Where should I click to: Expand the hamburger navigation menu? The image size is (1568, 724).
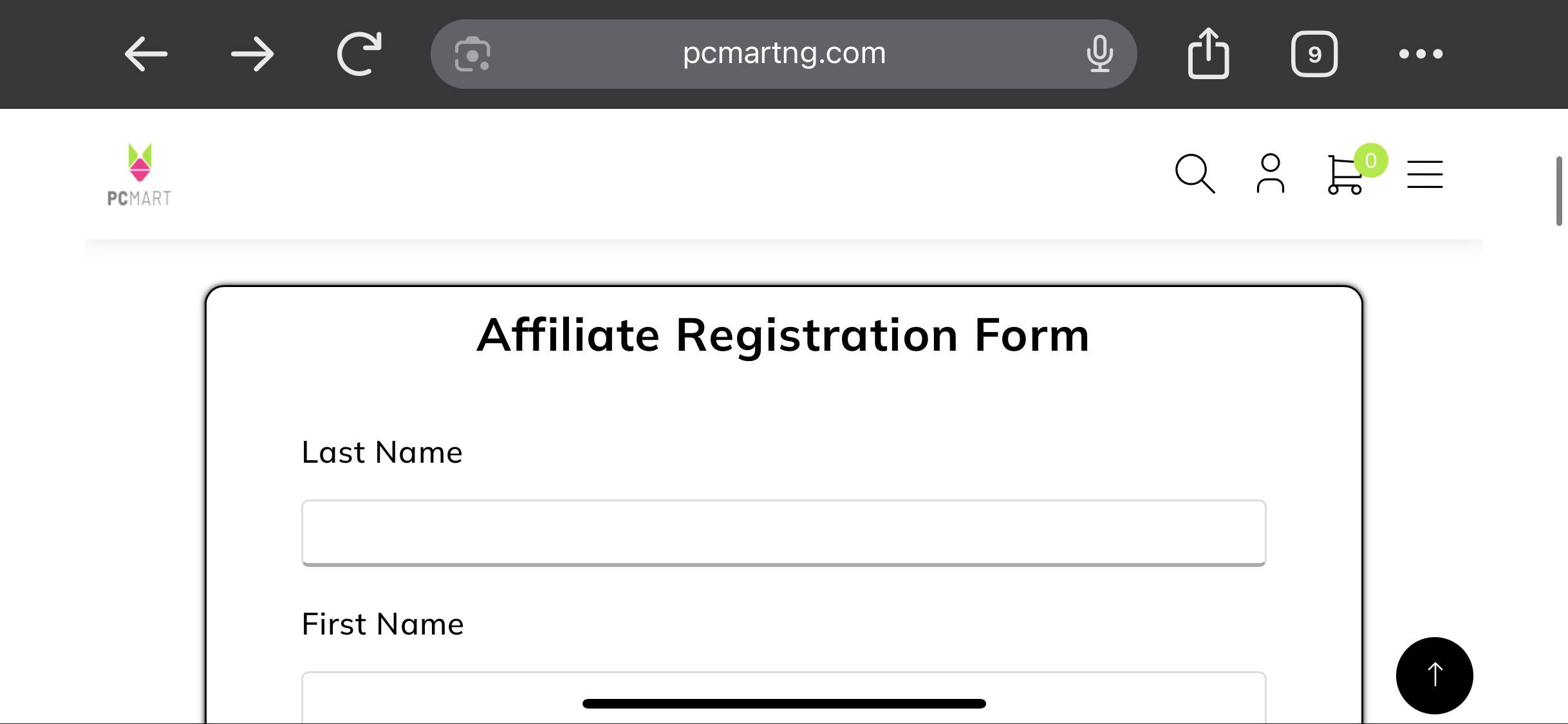click(x=1425, y=174)
